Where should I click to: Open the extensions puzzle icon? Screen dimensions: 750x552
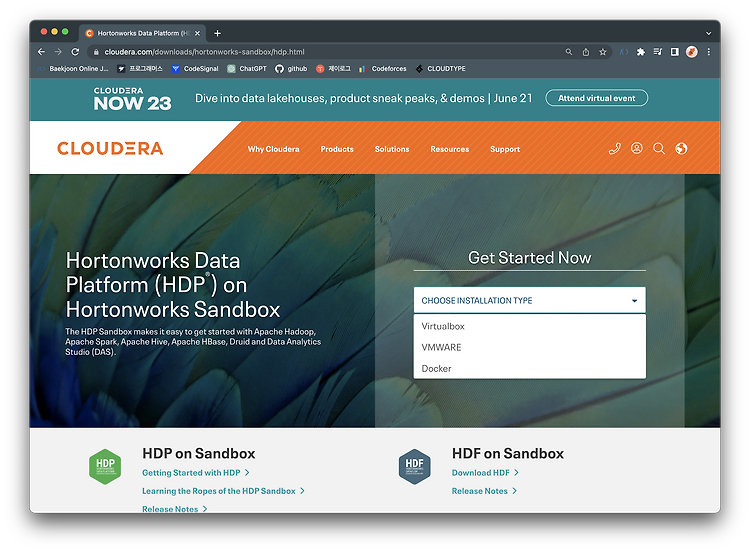(641, 52)
